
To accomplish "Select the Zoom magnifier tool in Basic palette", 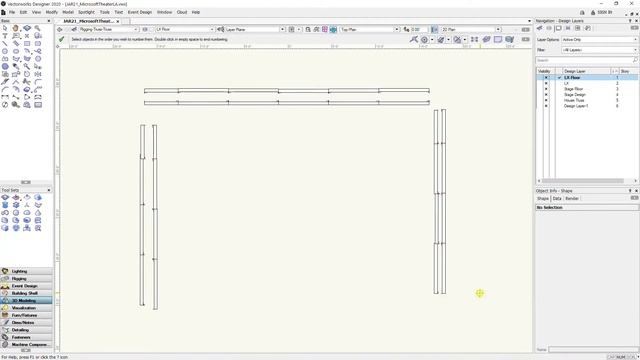I will tap(38, 28).
